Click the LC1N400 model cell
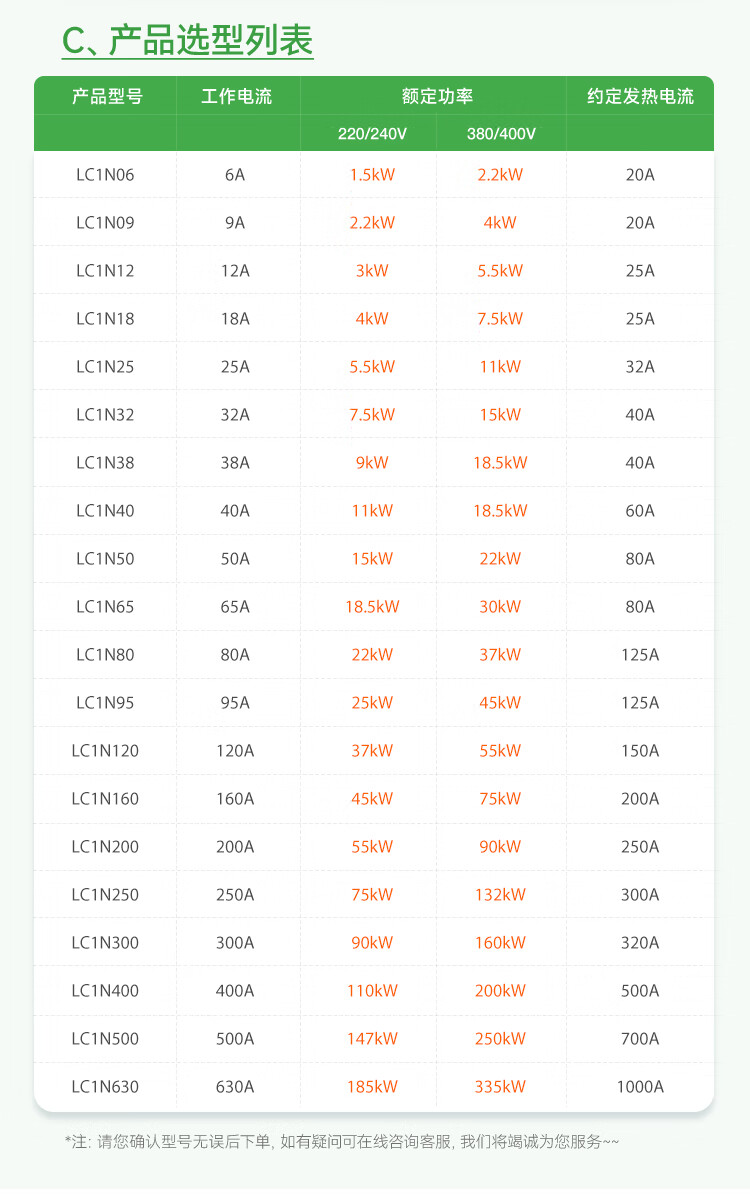 105,991
